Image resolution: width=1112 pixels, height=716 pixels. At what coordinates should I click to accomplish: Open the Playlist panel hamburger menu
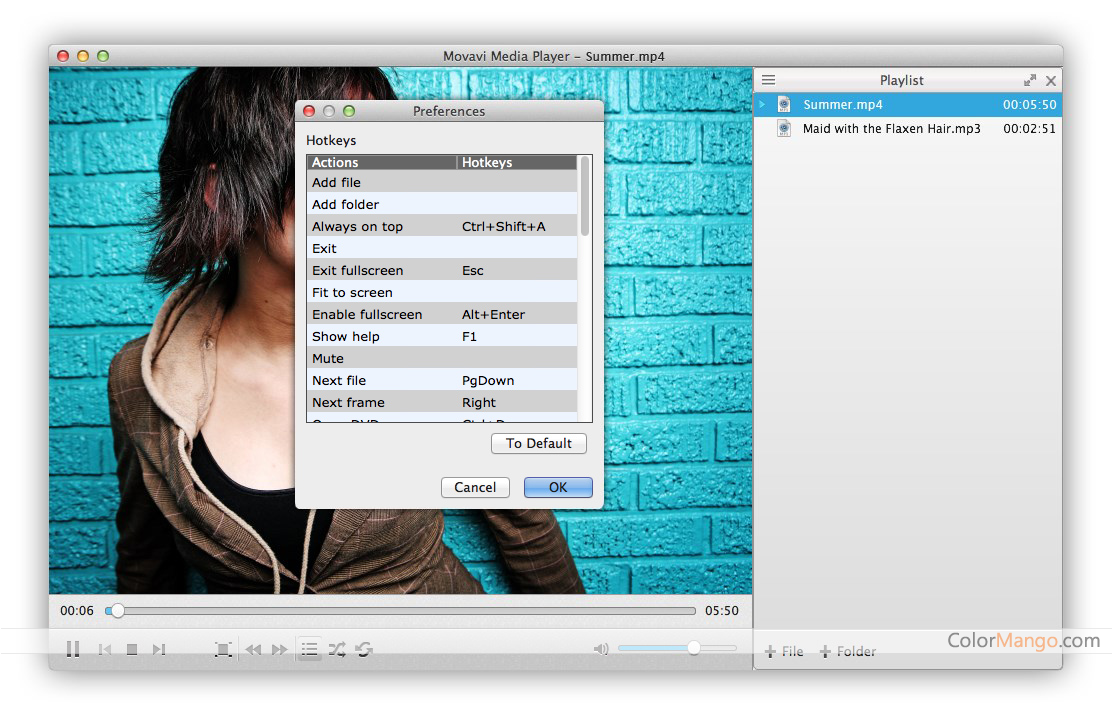(768, 80)
